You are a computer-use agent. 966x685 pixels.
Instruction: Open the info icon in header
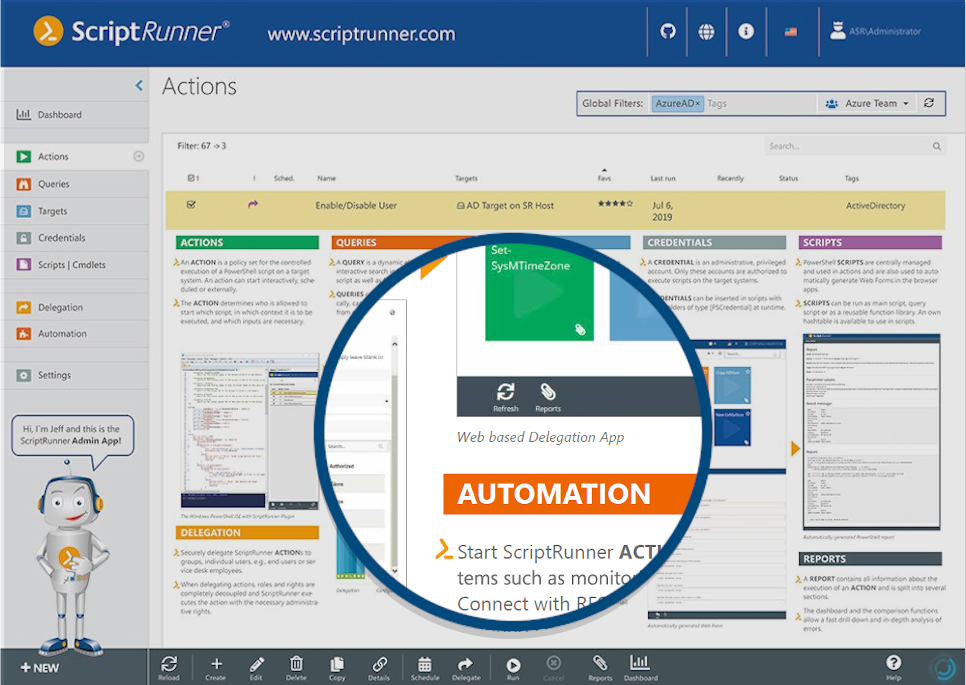pos(746,32)
